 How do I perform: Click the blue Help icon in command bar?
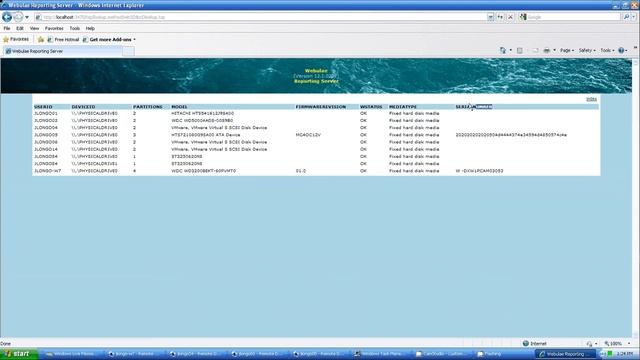[622, 50]
